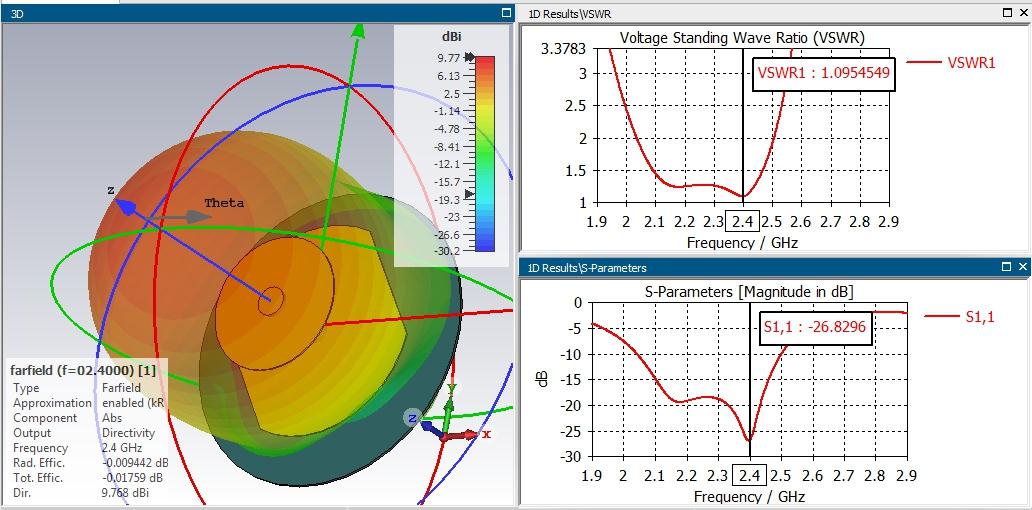The width and height of the screenshot is (1032, 510).
Task: Click the farfield (f=02.4000) [1] heading
Action: coord(84,370)
